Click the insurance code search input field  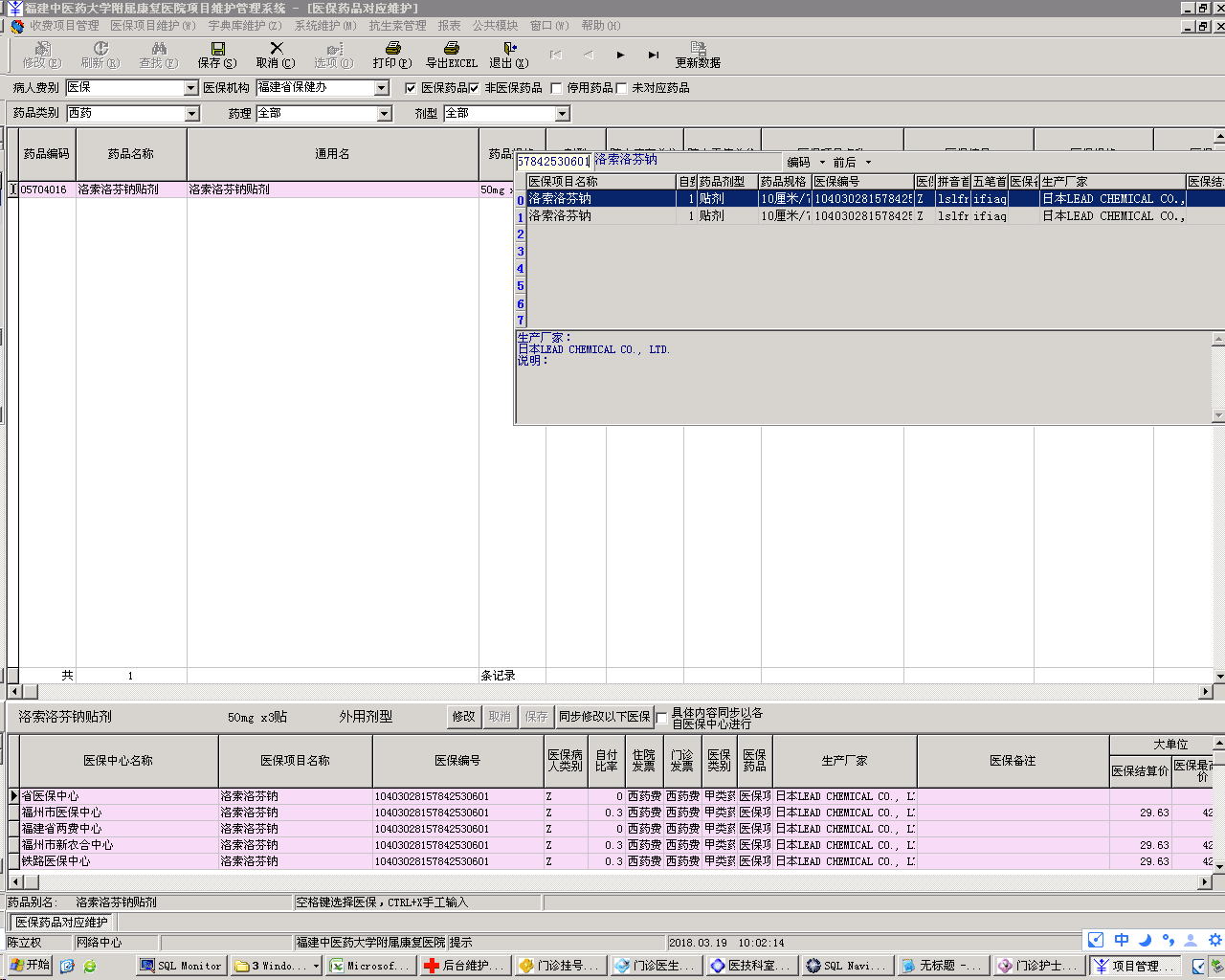553,162
